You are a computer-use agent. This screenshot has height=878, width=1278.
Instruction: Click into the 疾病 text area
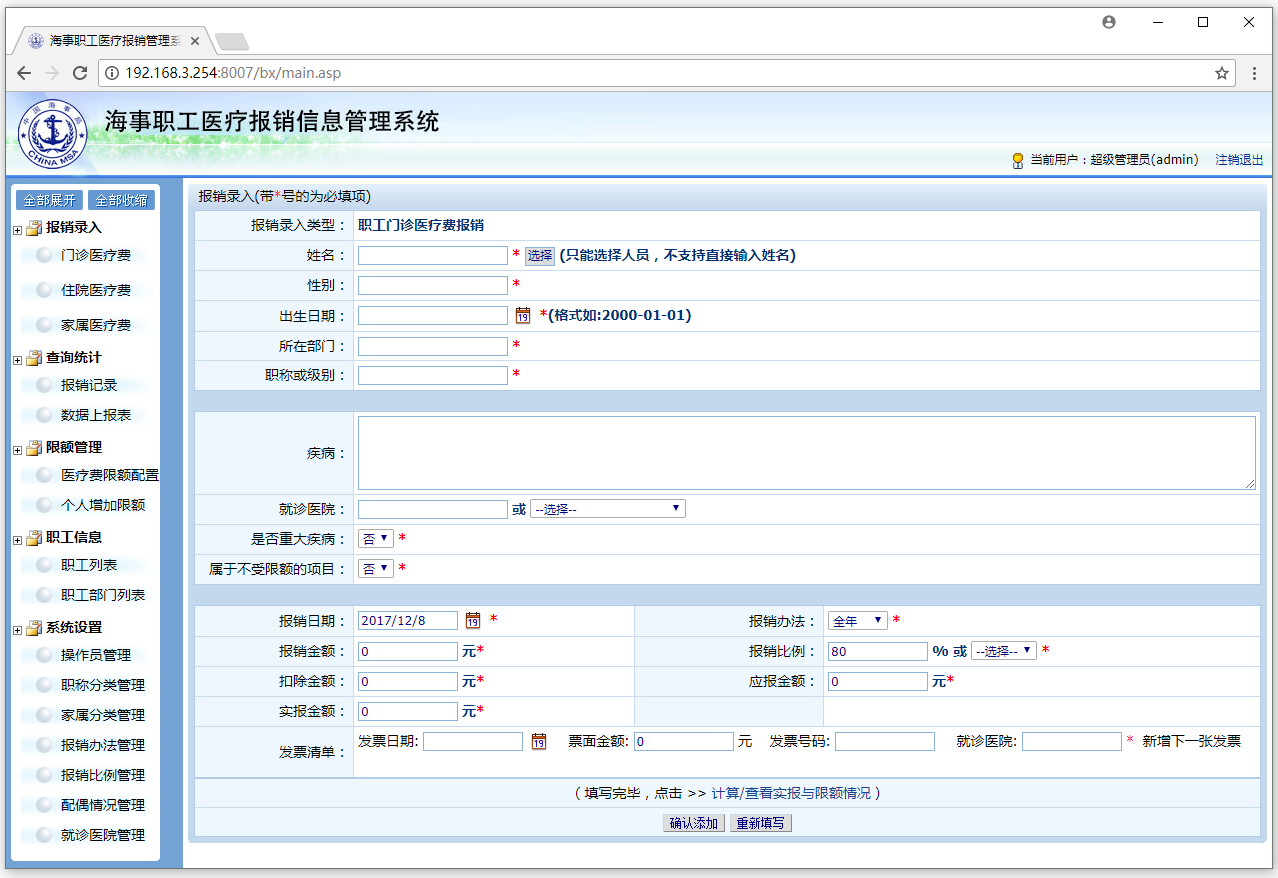coord(806,453)
